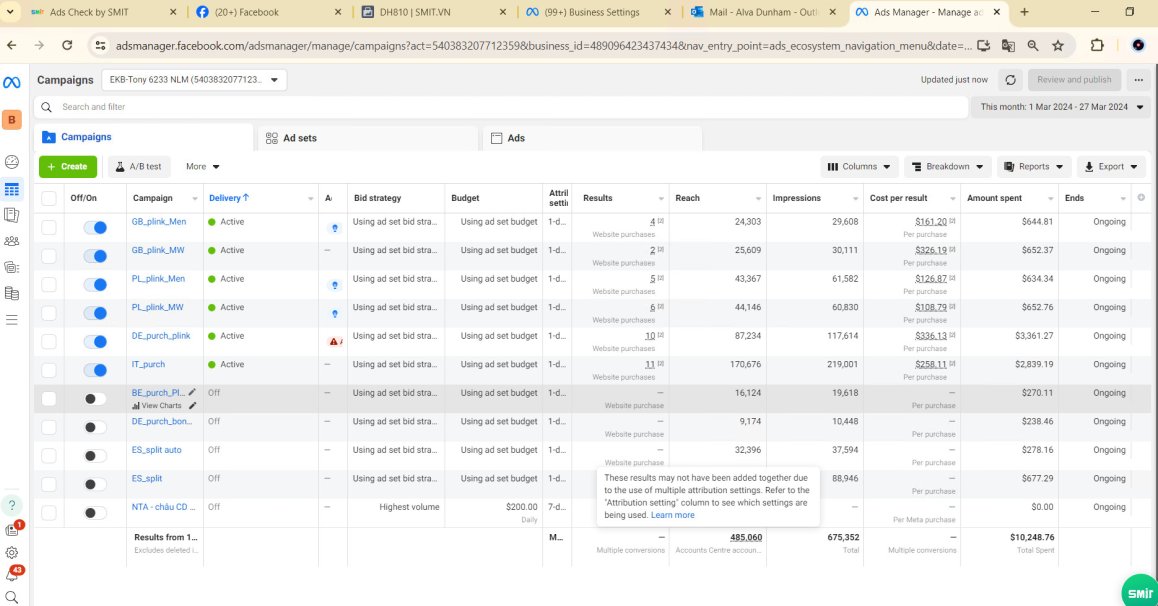Viewport: 1158px width, 606px height.
Task: Click the browser zoom magnifier icon
Action: pos(1032,45)
